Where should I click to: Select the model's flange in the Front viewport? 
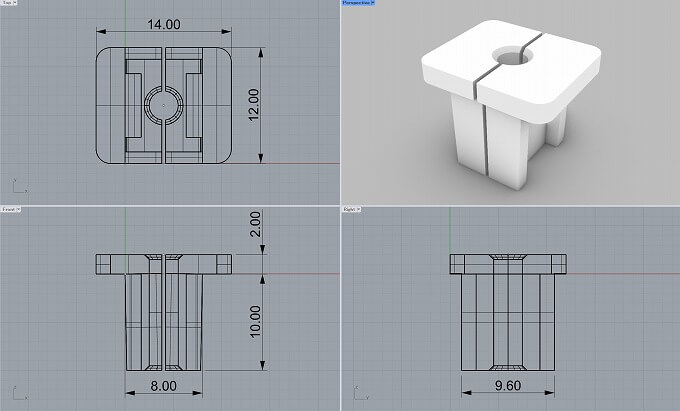(x=110, y=264)
